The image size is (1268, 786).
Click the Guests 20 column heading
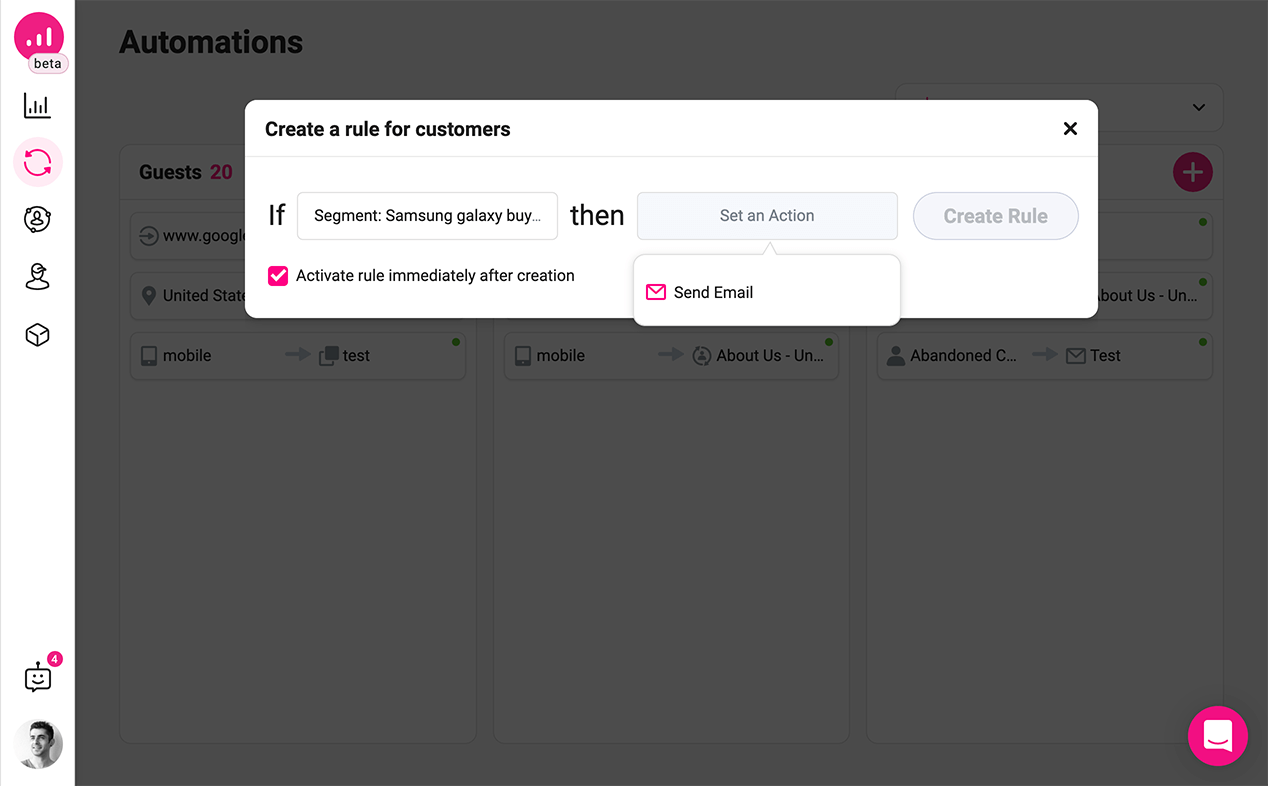(186, 172)
